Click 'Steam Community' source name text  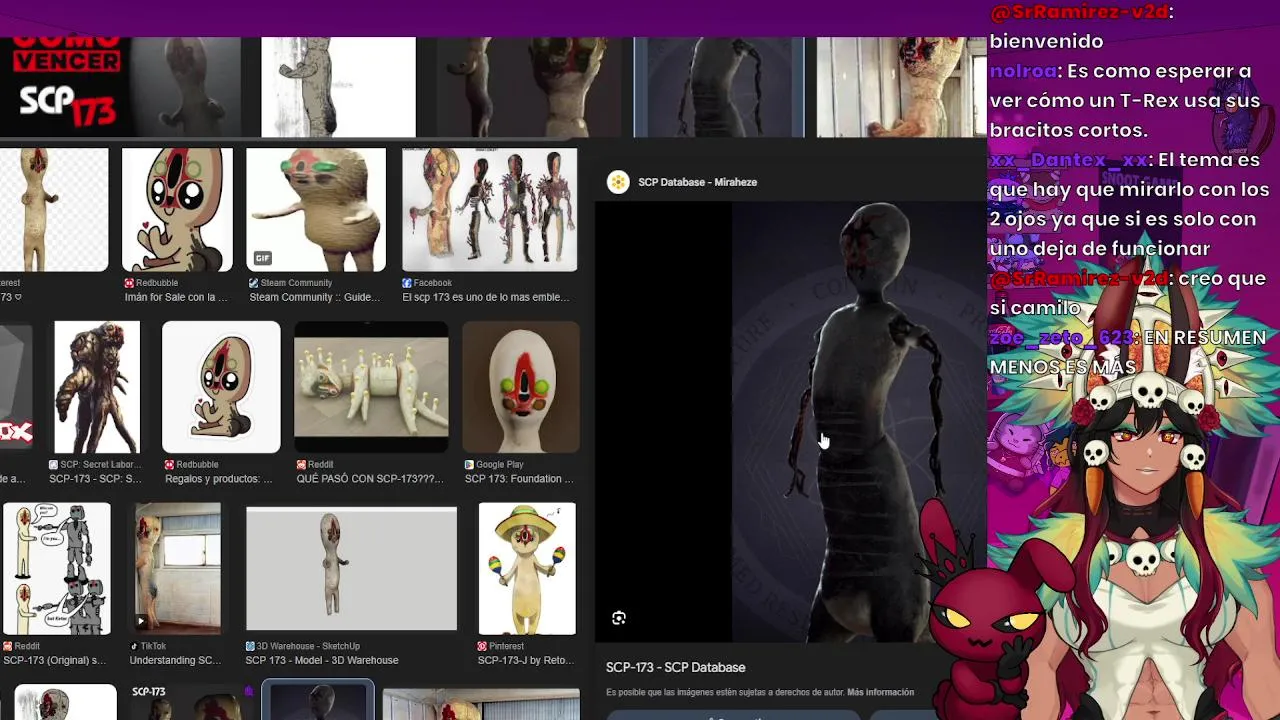[x=296, y=283]
